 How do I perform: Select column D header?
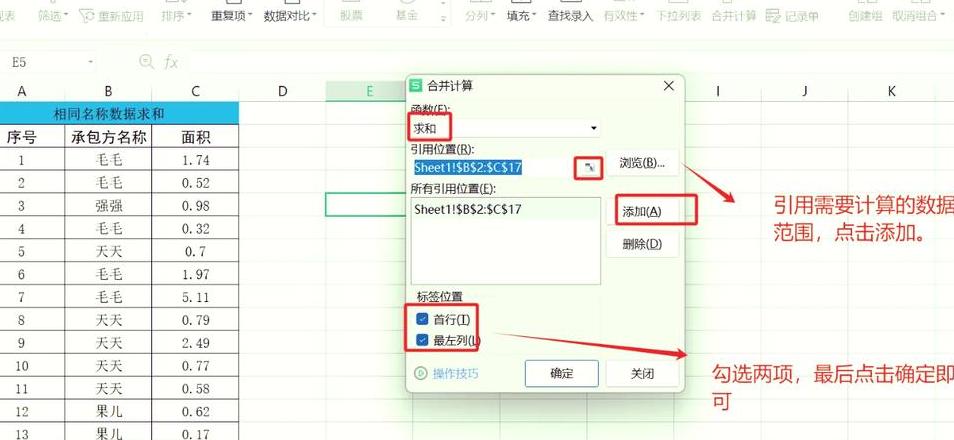point(282,91)
